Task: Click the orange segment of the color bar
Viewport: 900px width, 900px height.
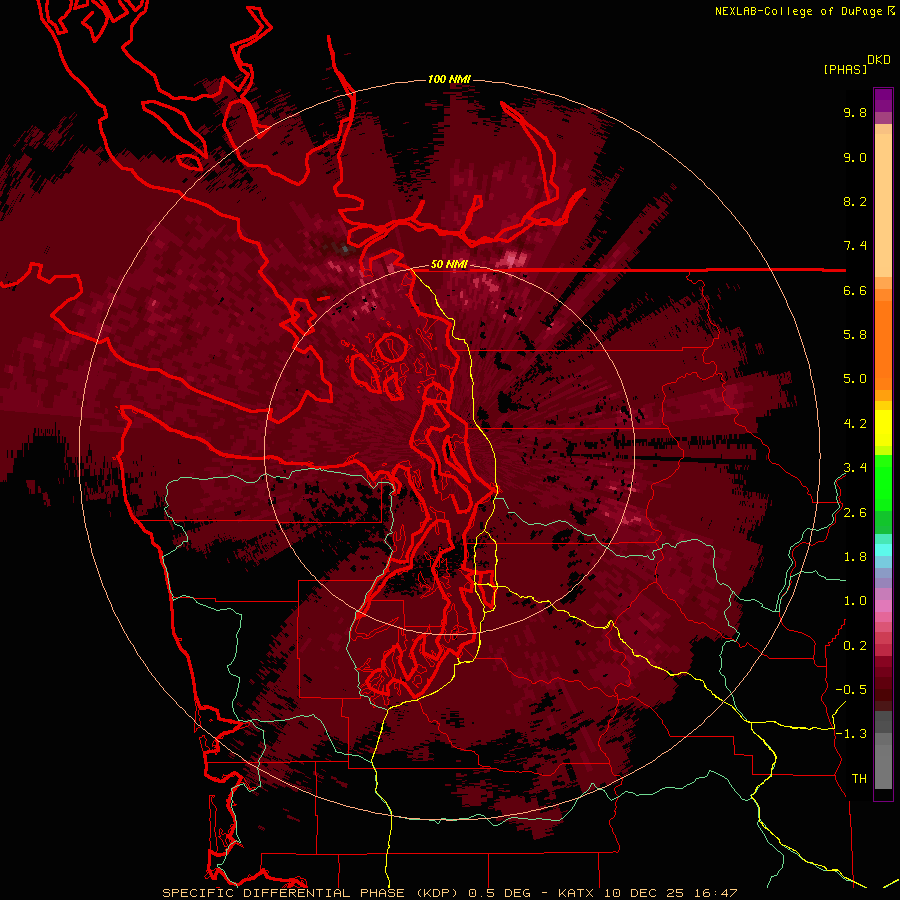Action: pyautogui.click(x=883, y=343)
